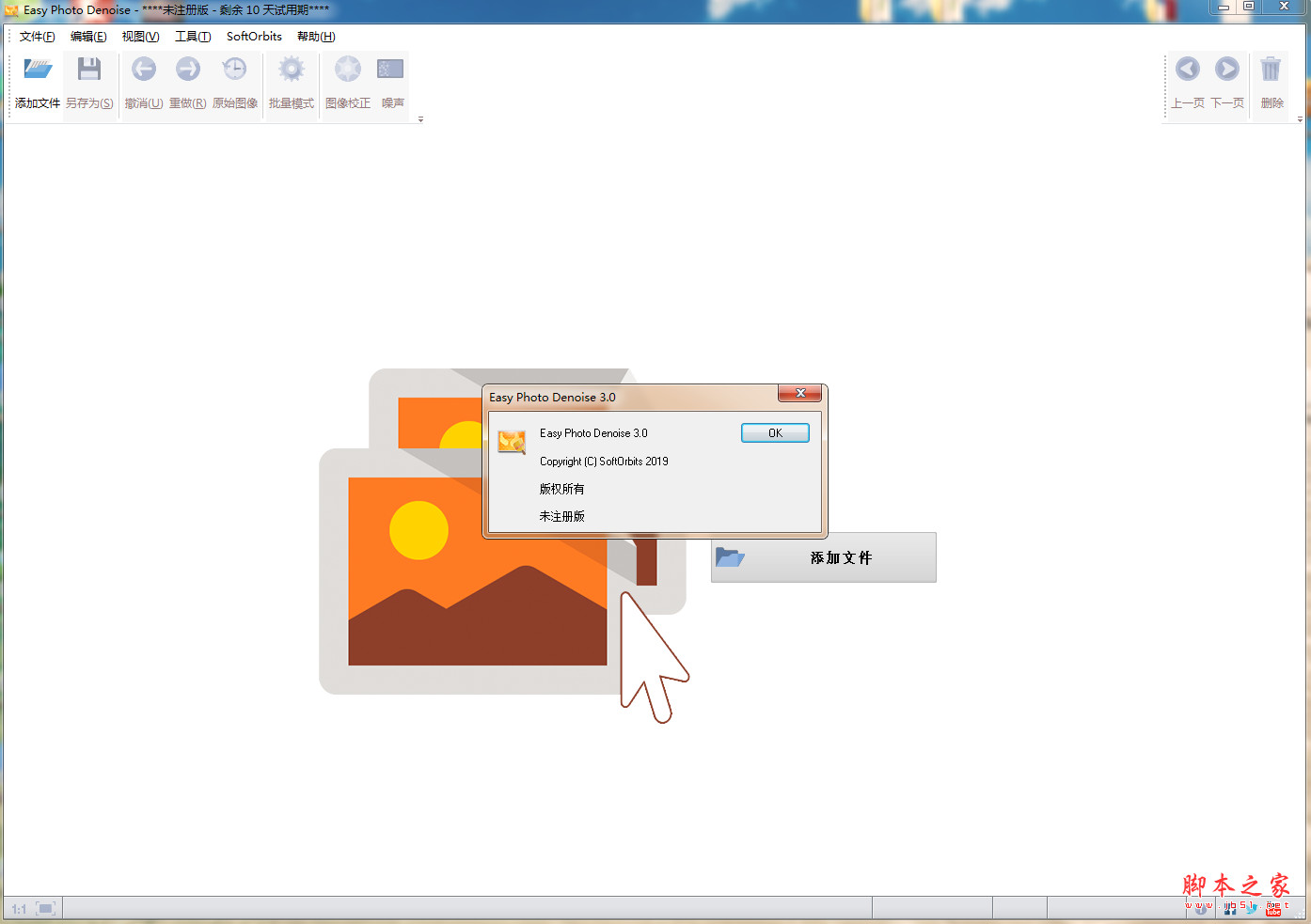Viewport: 1311px width, 924px height.
Task: Click the Save As (另存为) floppy disk icon
Action: click(x=89, y=70)
